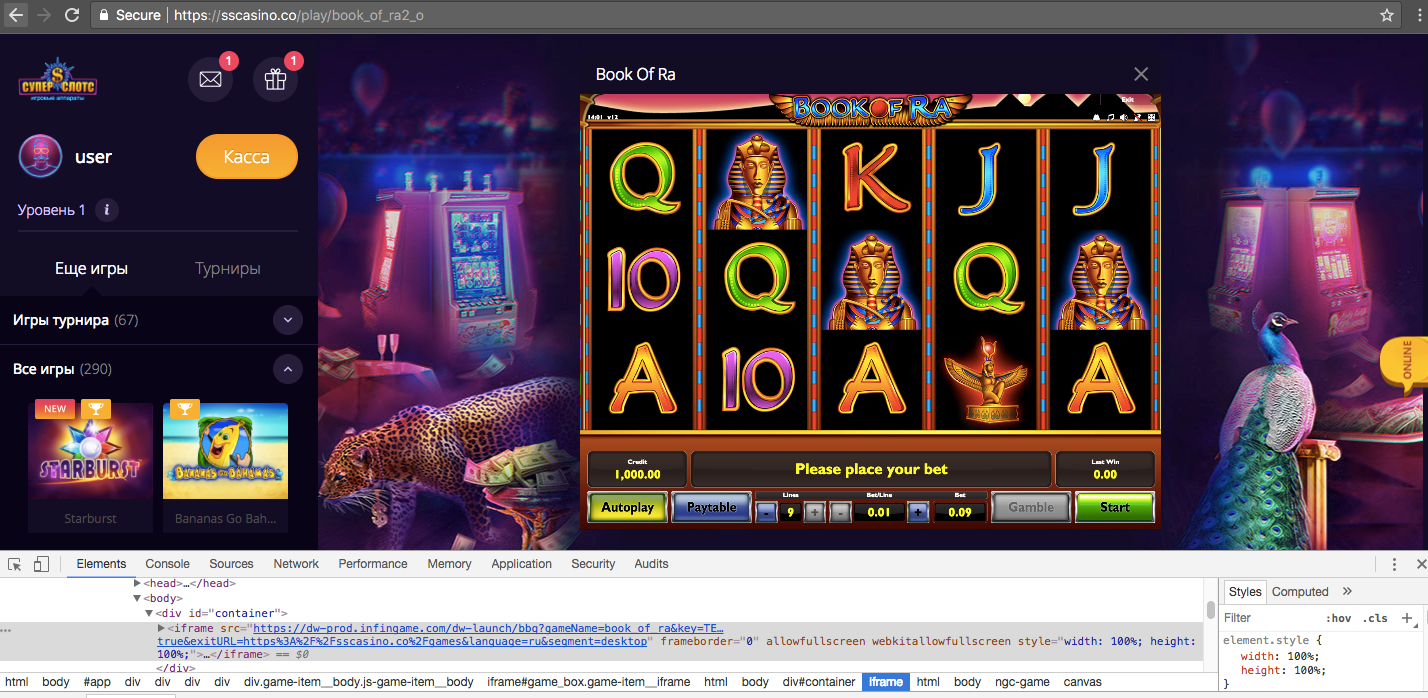Open the messages envelope icon
1428x698 pixels.
click(x=210, y=80)
